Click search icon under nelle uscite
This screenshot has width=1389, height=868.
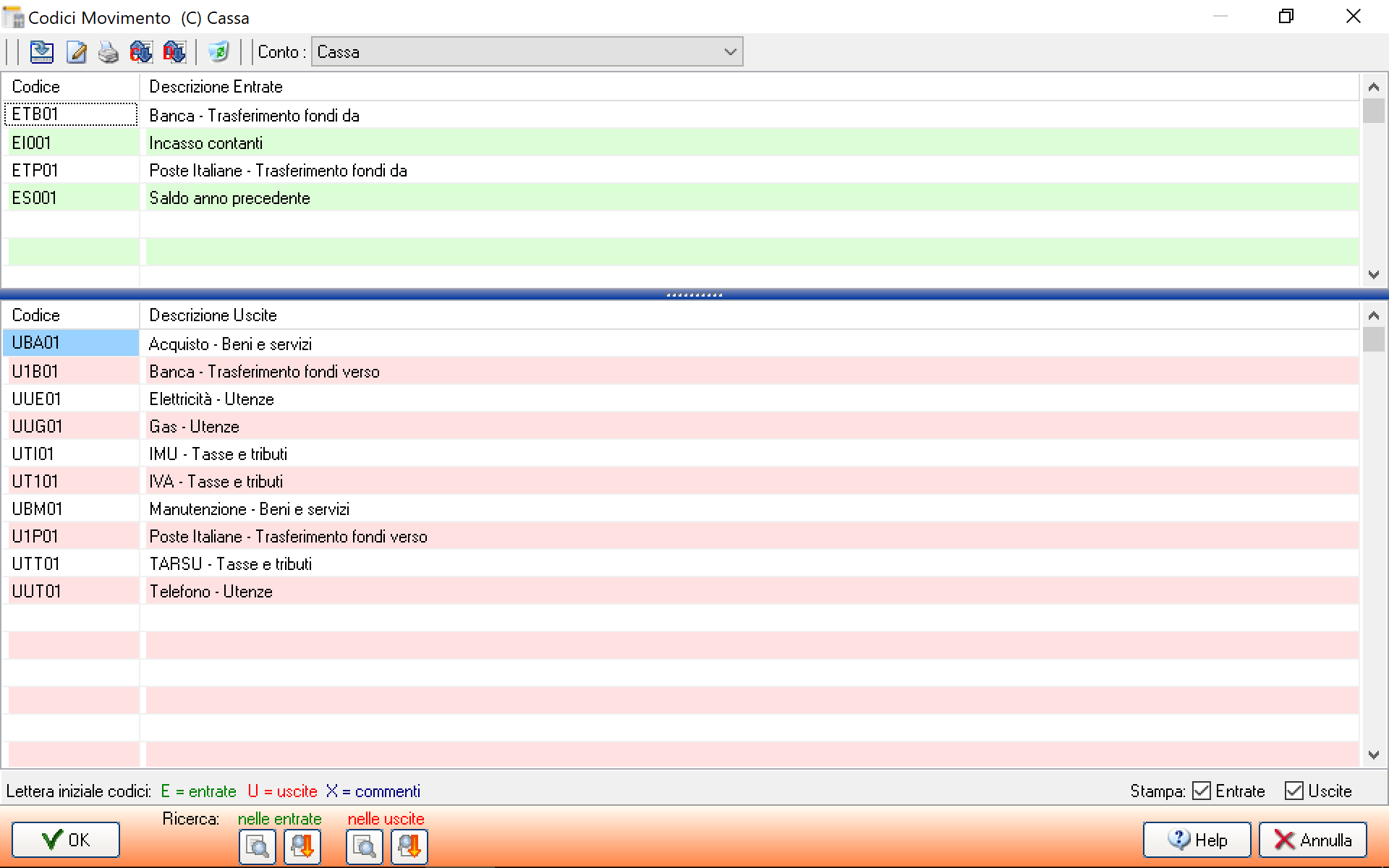pos(365,846)
